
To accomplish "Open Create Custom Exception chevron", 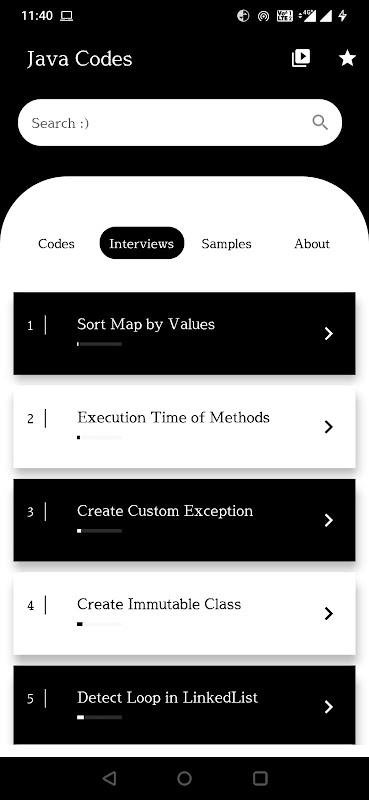I will (329, 520).
